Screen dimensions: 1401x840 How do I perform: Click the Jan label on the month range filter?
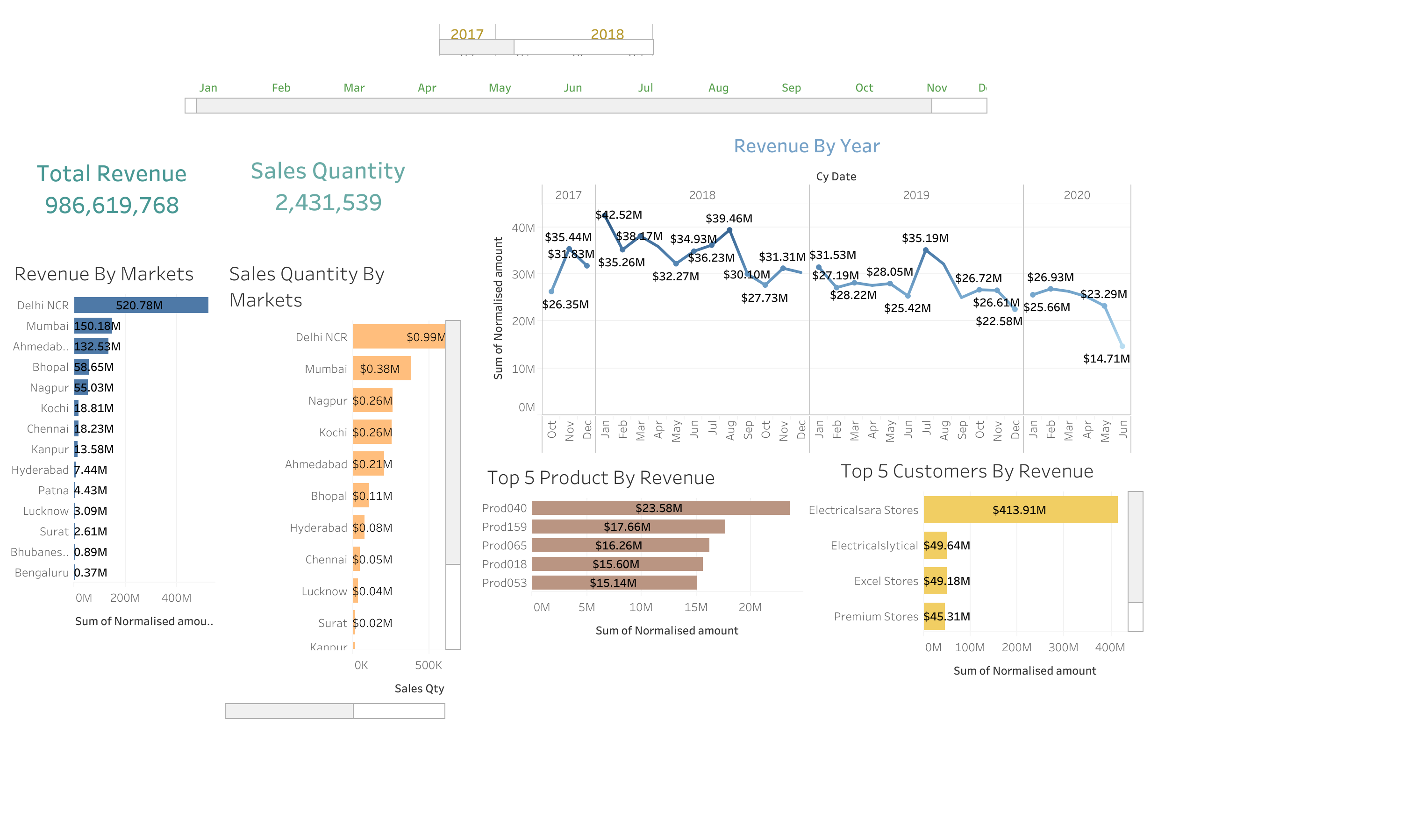click(208, 88)
